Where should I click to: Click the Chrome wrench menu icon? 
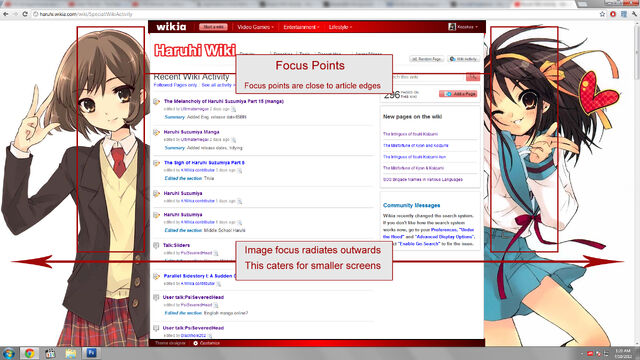pyautogui.click(x=634, y=14)
